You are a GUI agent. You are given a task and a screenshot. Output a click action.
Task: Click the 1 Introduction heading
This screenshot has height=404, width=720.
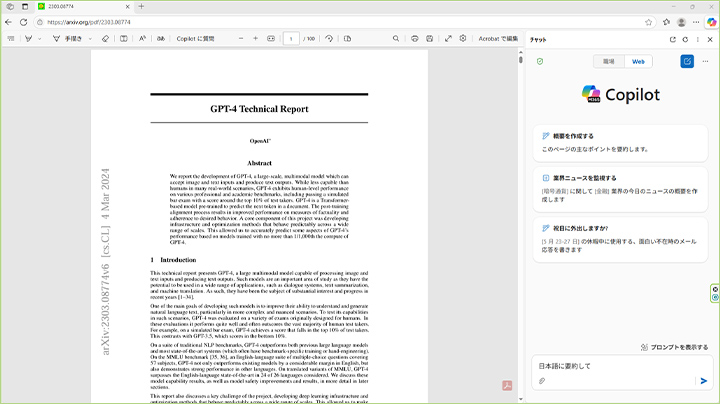pos(174,260)
